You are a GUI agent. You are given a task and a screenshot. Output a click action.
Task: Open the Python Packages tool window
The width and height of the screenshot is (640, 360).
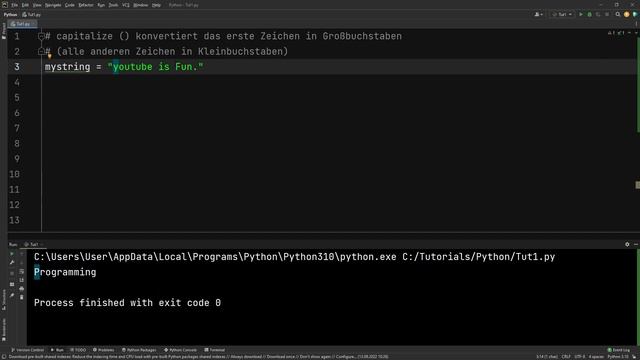coord(139,350)
